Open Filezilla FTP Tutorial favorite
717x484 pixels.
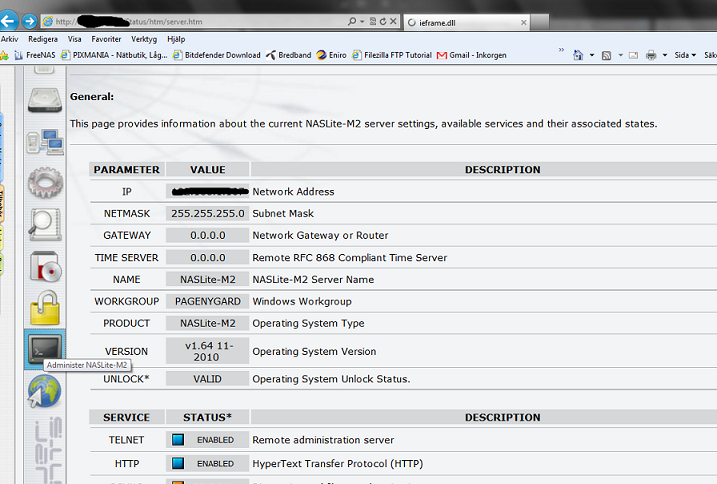[x=392, y=55]
